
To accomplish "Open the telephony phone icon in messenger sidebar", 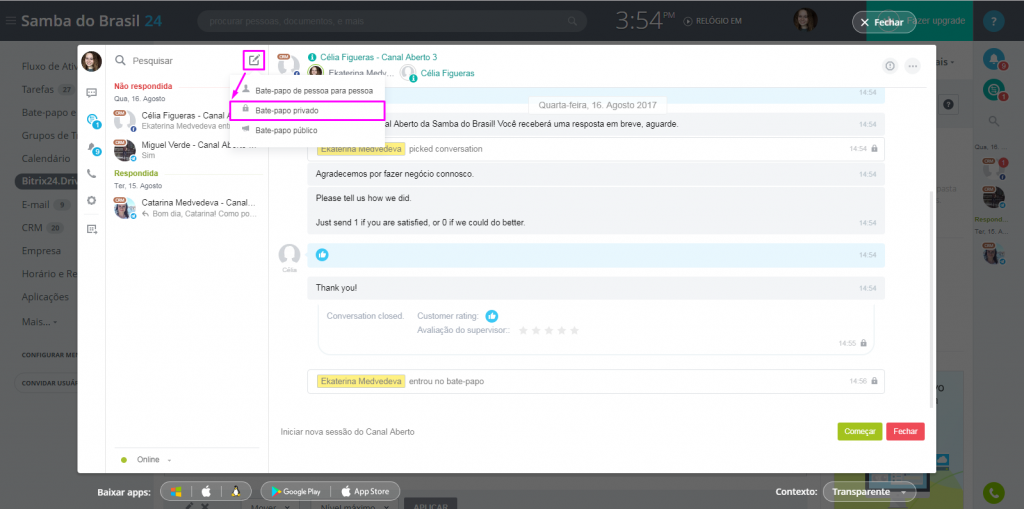I will [91, 174].
